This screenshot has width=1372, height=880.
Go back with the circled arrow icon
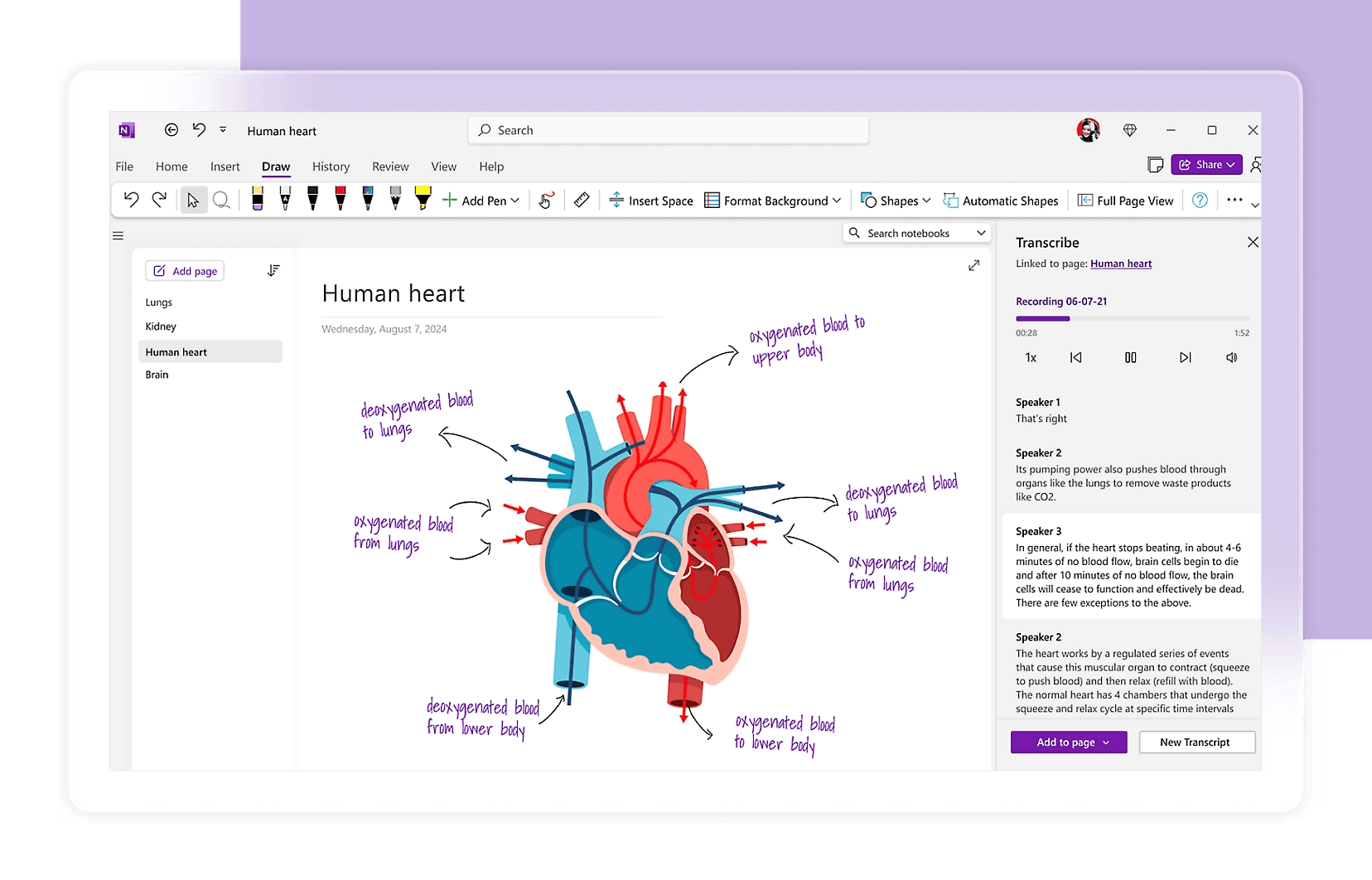tap(171, 130)
